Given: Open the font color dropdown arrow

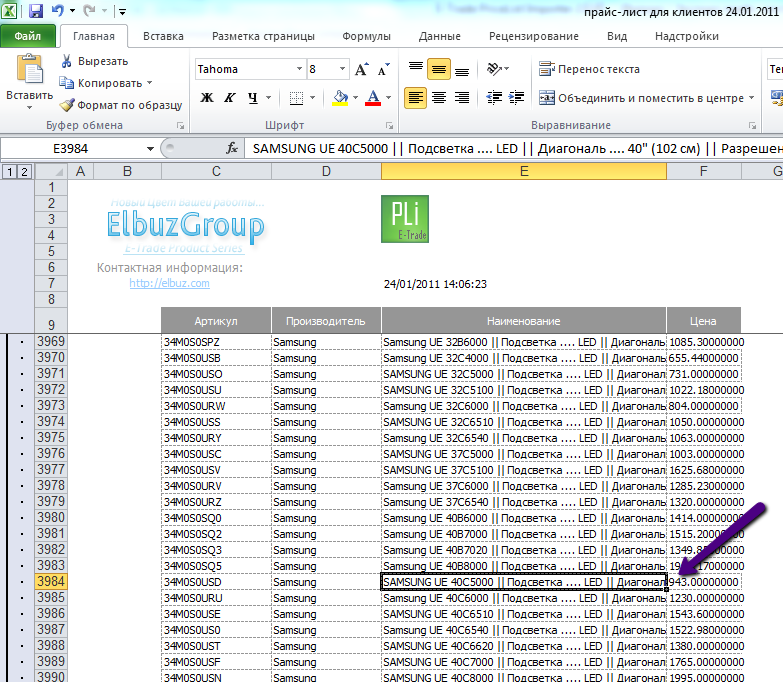Looking at the screenshot, I should pyautogui.click(x=389, y=98).
